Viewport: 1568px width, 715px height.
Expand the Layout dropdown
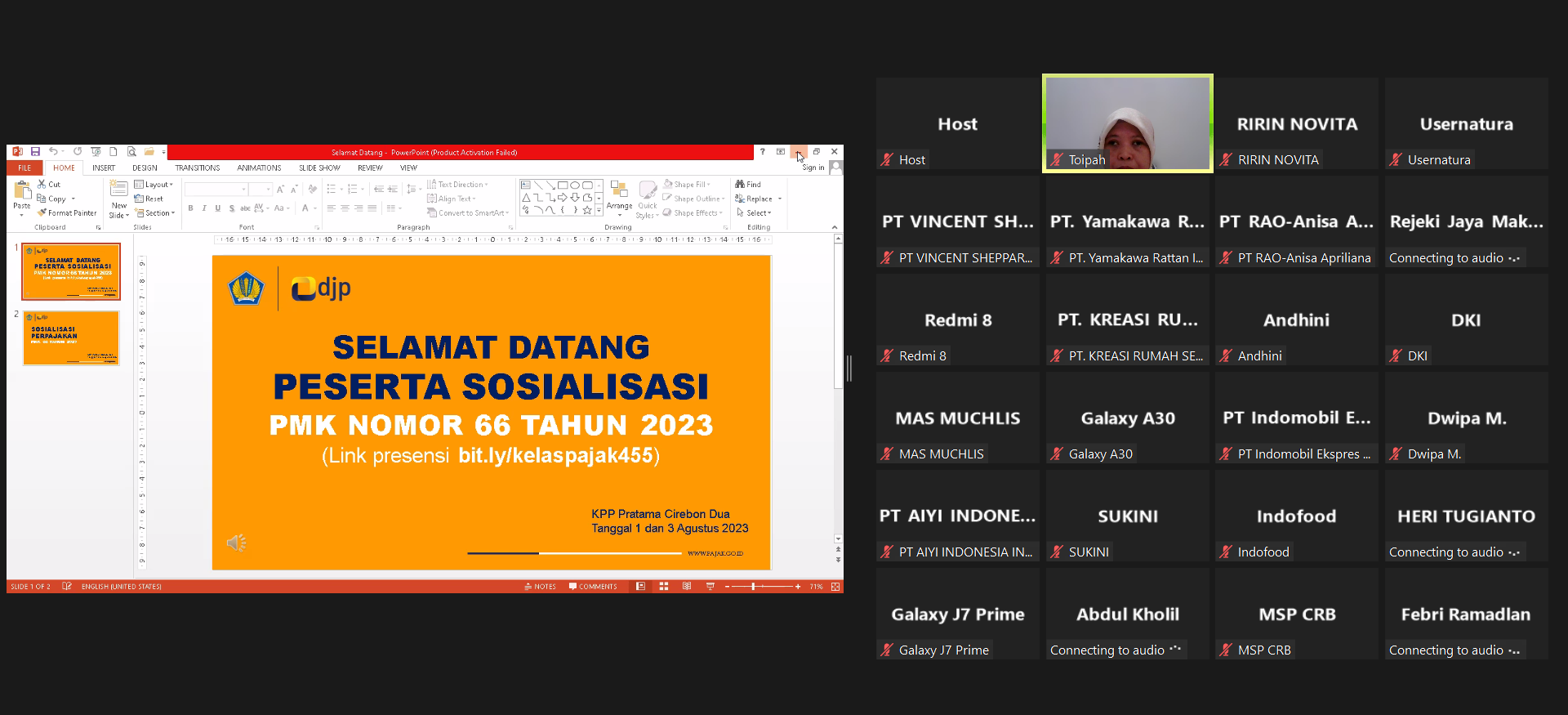(154, 185)
